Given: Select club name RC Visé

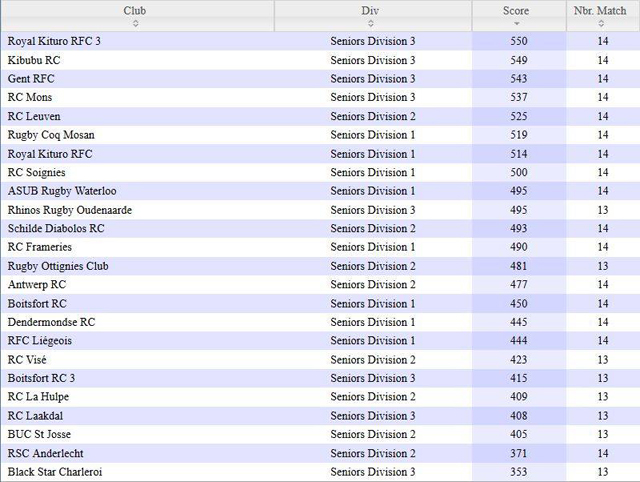Looking at the screenshot, I should [27, 360].
